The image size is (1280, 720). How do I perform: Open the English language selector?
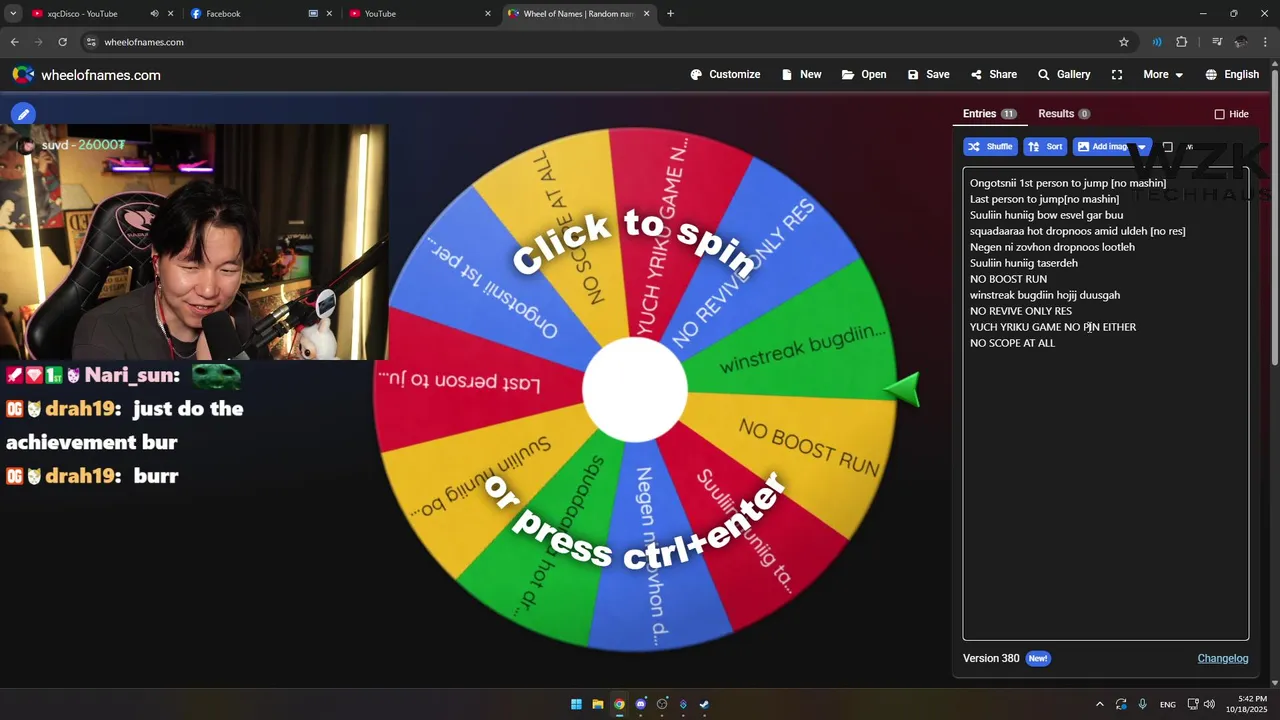(x=1232, y=75)
